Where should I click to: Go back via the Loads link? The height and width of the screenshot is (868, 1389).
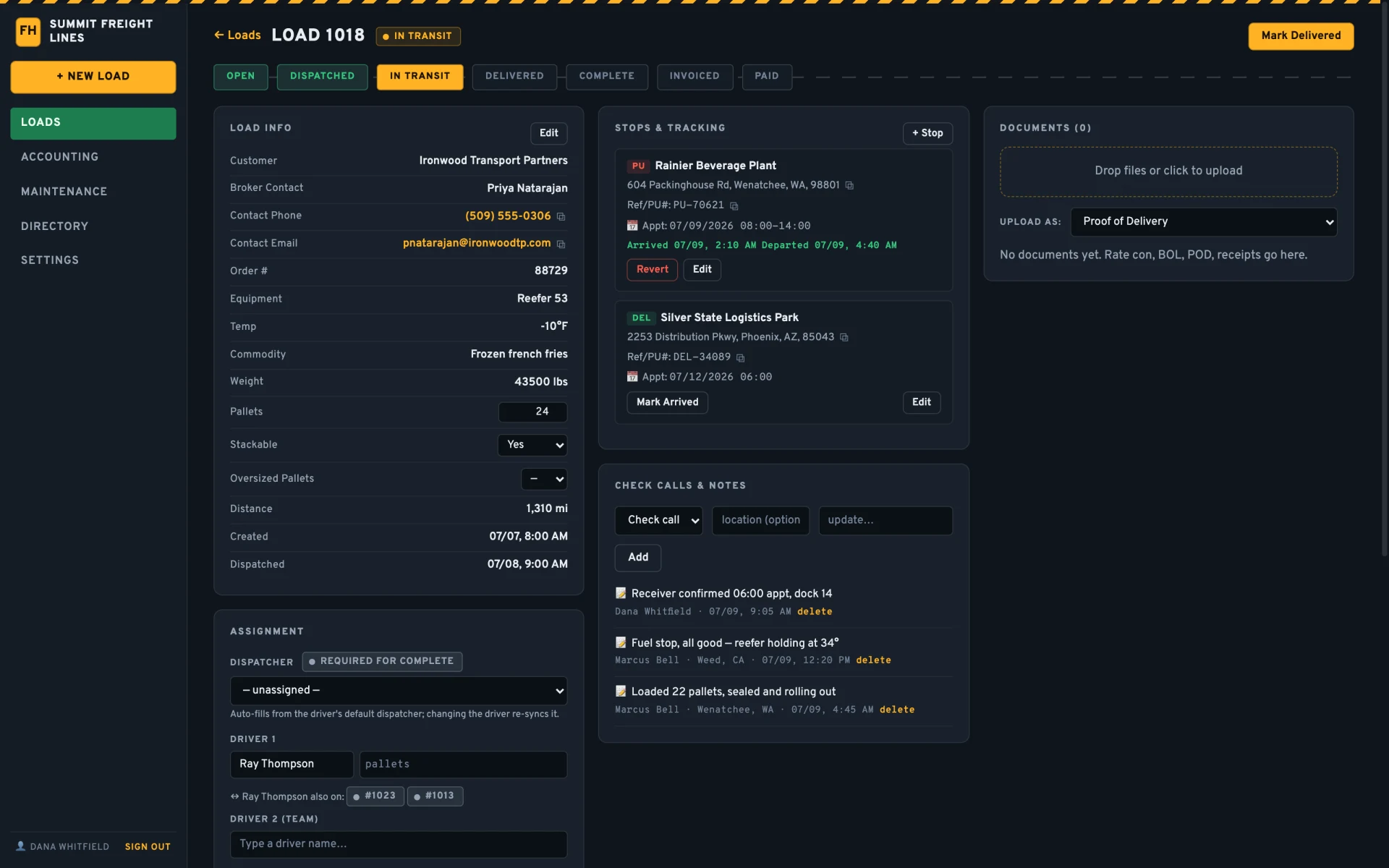pos(237,35)
